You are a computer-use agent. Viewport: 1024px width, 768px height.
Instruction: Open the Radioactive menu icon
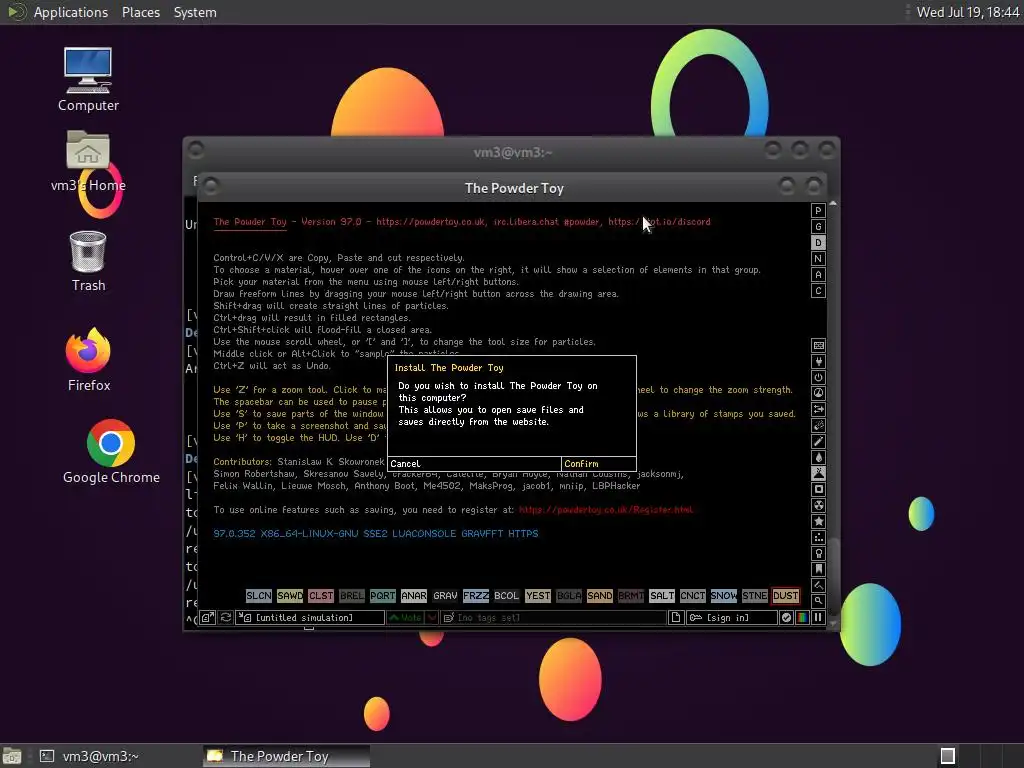(x=818, y=505)
